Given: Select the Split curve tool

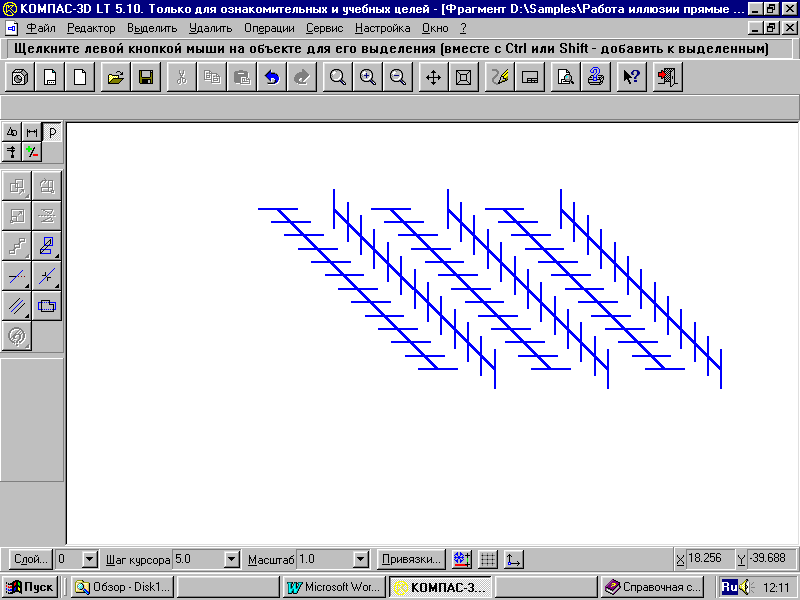Looking at the screenshot, I should point(47,276).
